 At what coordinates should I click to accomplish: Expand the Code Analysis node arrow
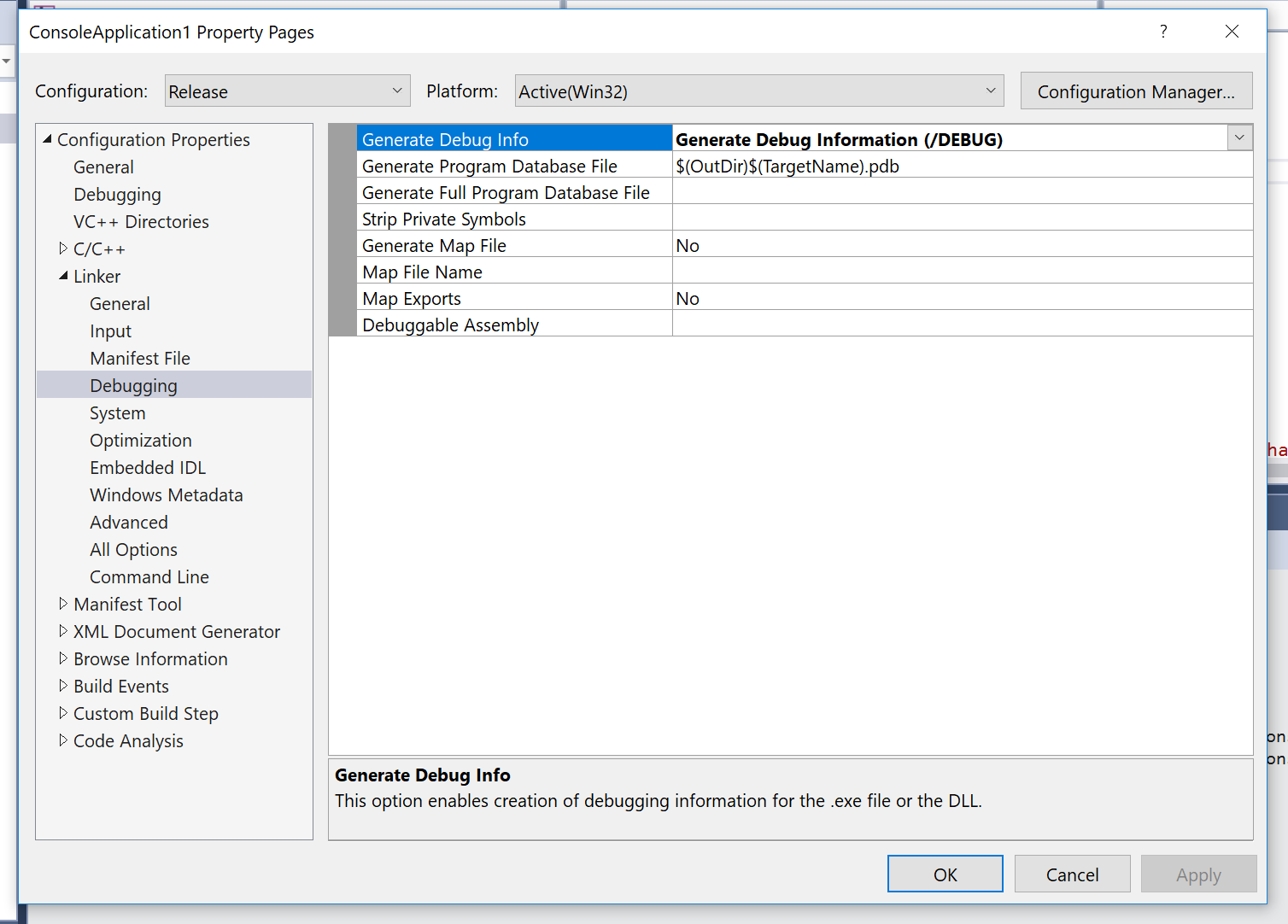point(63,740)
